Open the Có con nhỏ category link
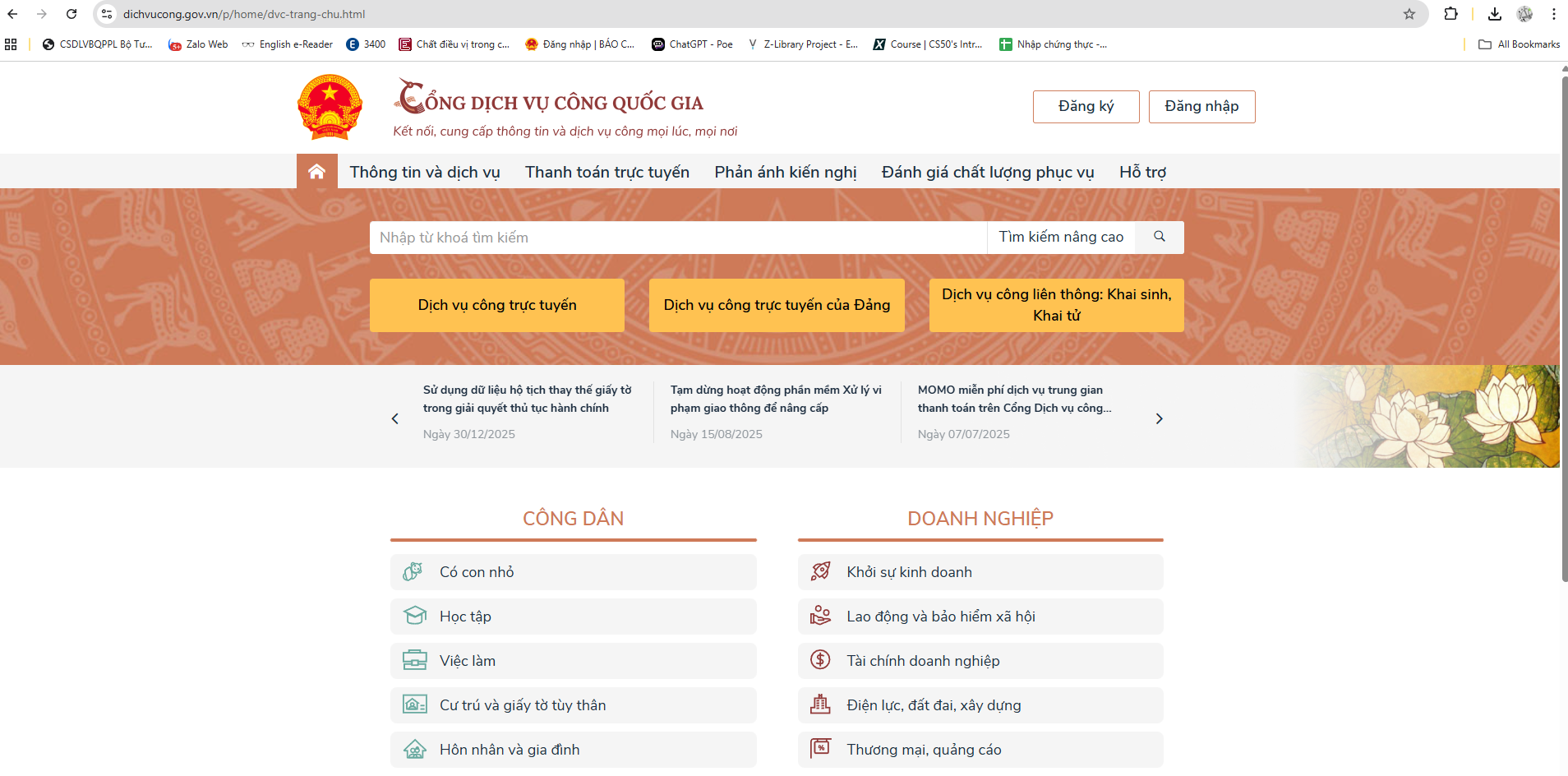 coord(477,572)
